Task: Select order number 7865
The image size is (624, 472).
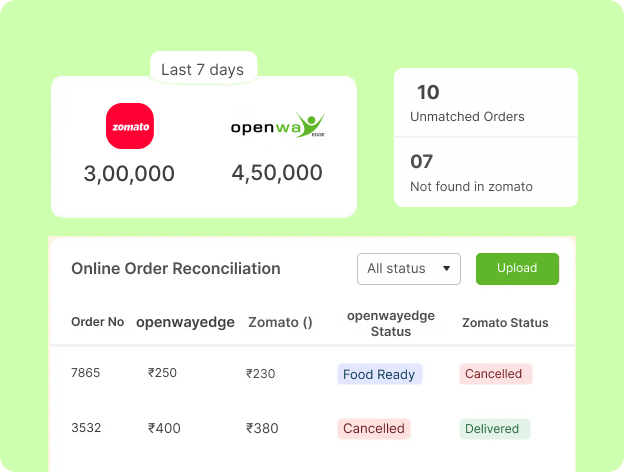Action: point(86,373)
